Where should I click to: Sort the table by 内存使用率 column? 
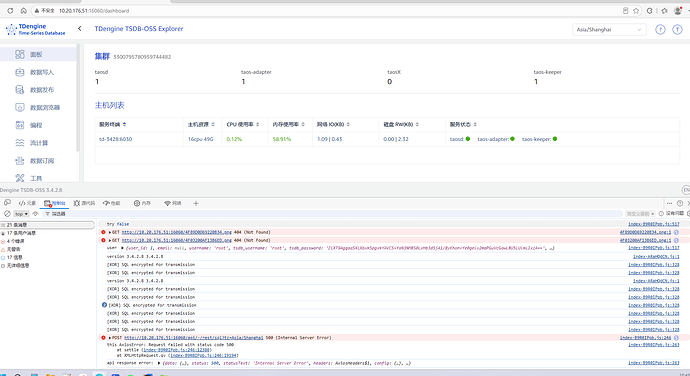pos(289,125)
